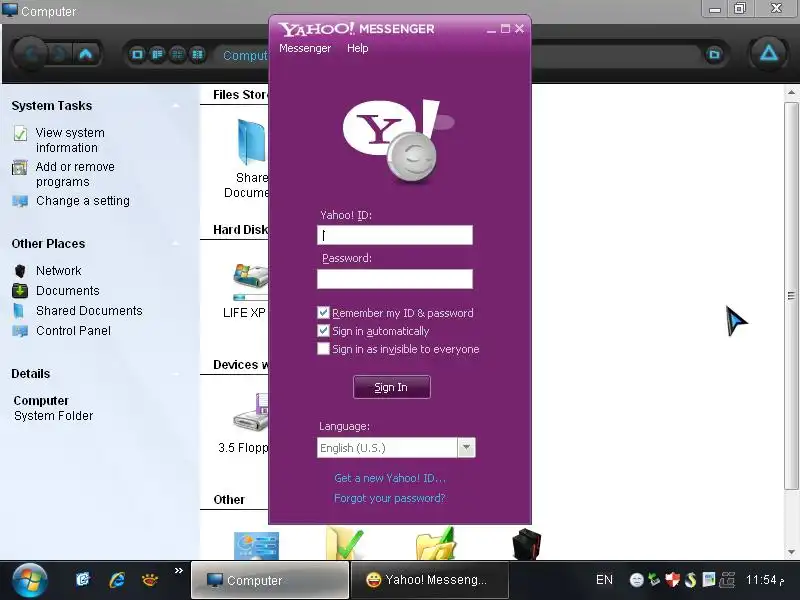800x600 pixels.
Task: Open Forgot your password? link
Action: pyautogui.click(x=389, y=498)
